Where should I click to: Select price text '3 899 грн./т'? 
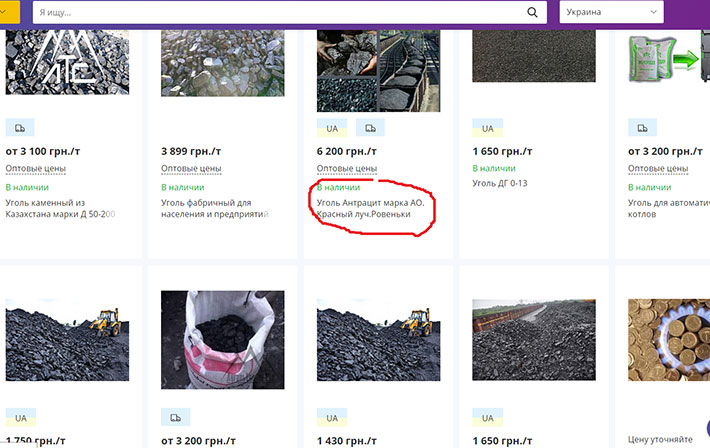tap(191, 151)
